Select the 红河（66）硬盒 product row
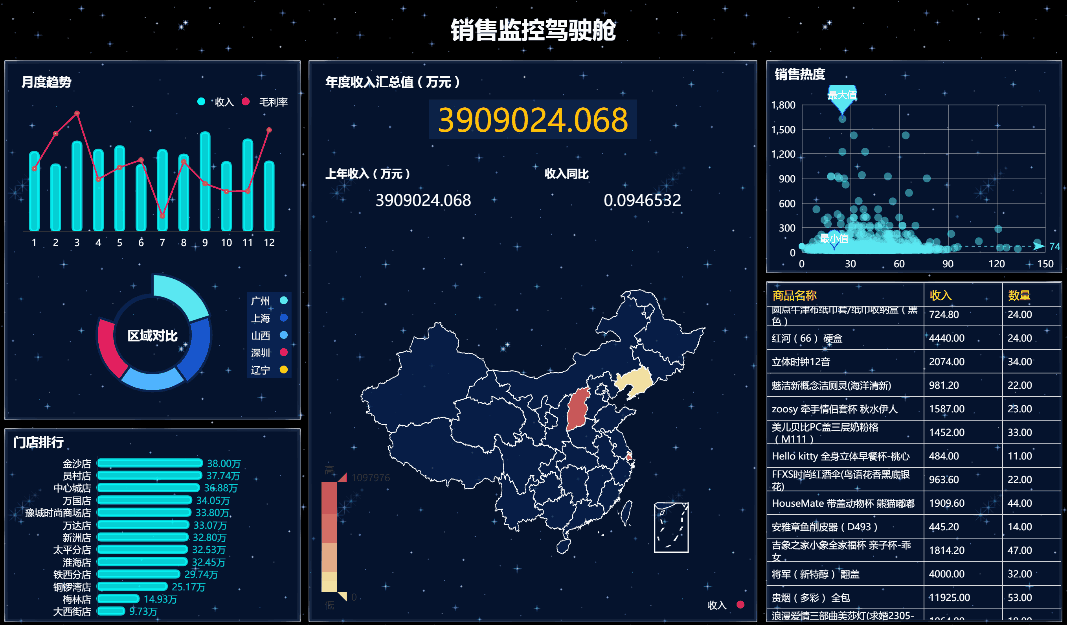 [x=913, y=338]
